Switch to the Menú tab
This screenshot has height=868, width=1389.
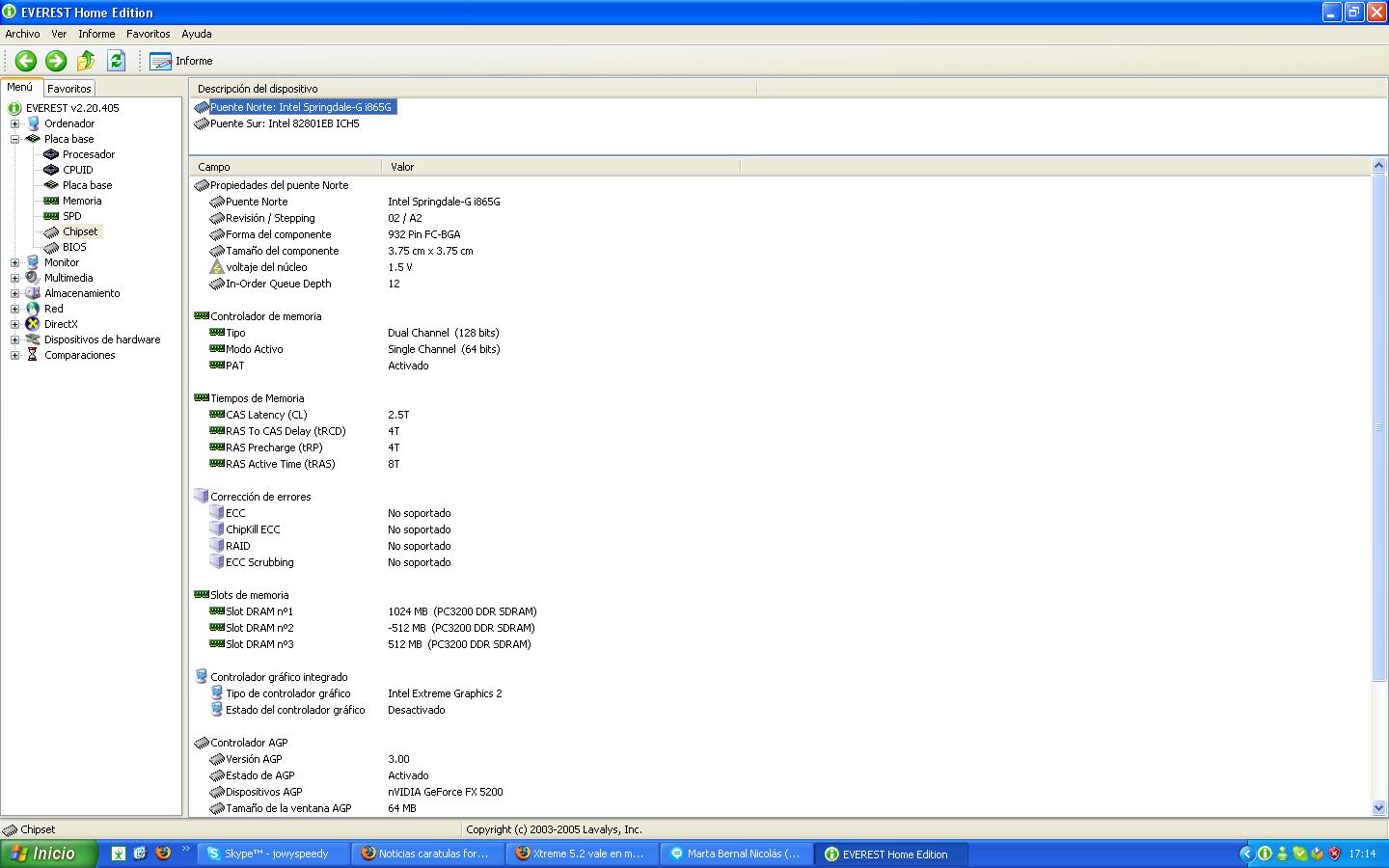click(x=20, y=87)
